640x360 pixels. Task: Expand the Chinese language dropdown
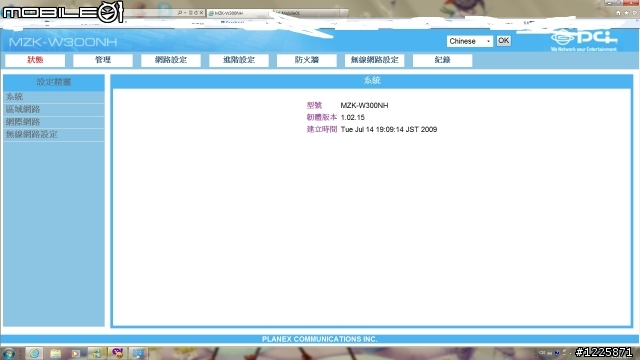[x=469, y=41]
